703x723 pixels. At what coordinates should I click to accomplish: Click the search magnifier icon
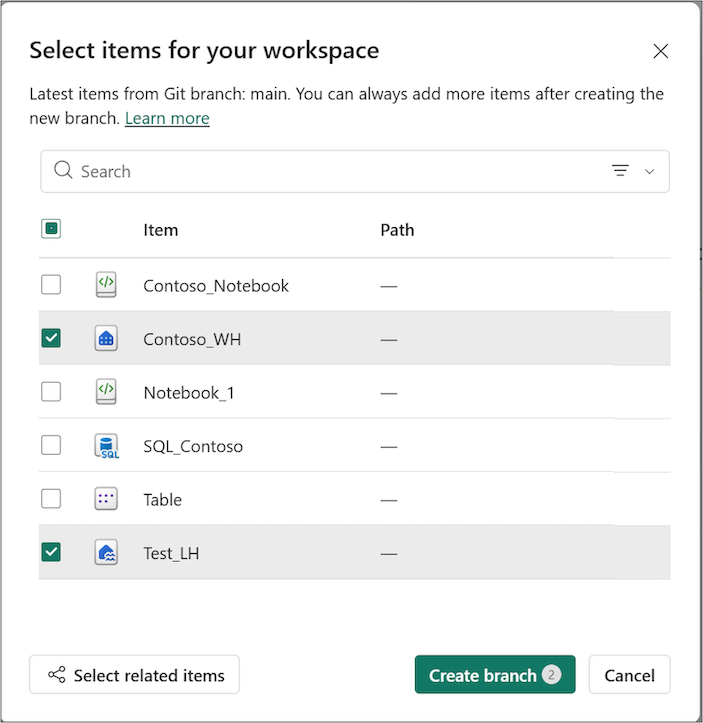click(x=63, y=170)
